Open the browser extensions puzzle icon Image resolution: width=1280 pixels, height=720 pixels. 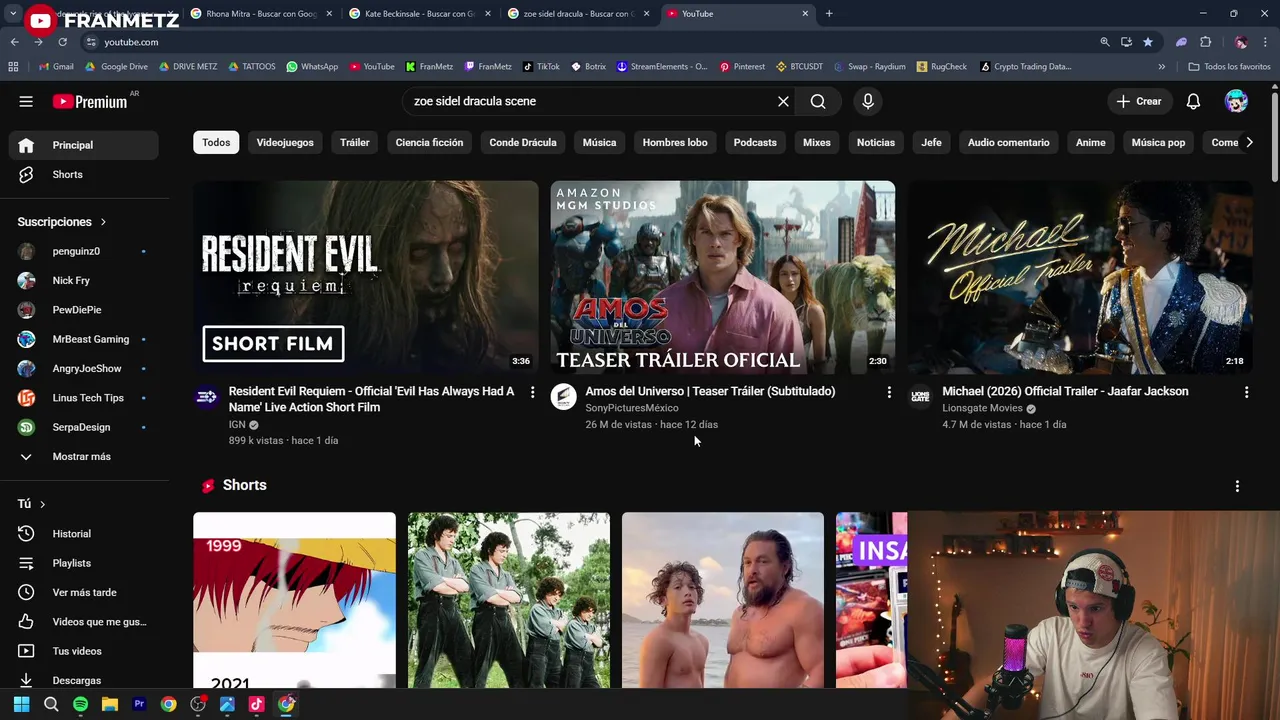click(1205, 42)
